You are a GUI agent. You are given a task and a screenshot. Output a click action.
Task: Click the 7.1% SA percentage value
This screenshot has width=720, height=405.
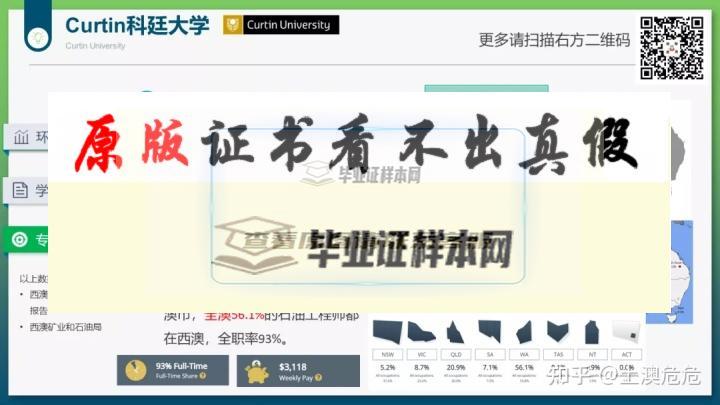490,367
